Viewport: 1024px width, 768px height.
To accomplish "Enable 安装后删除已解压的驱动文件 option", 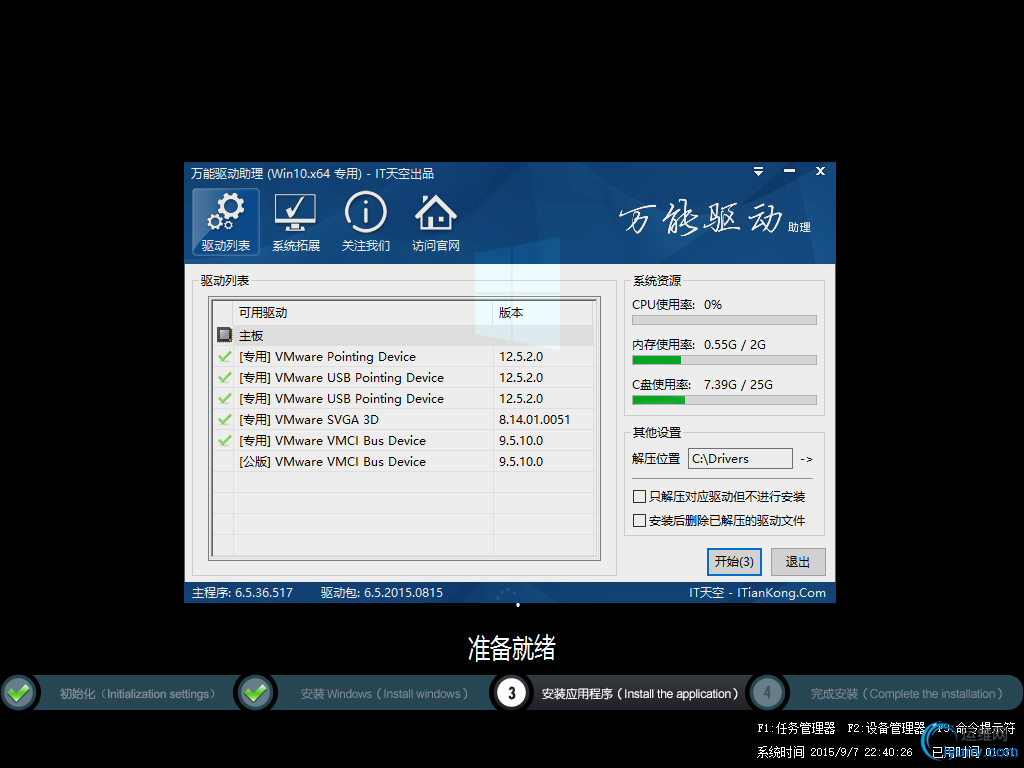I will [x=639, y=520].
